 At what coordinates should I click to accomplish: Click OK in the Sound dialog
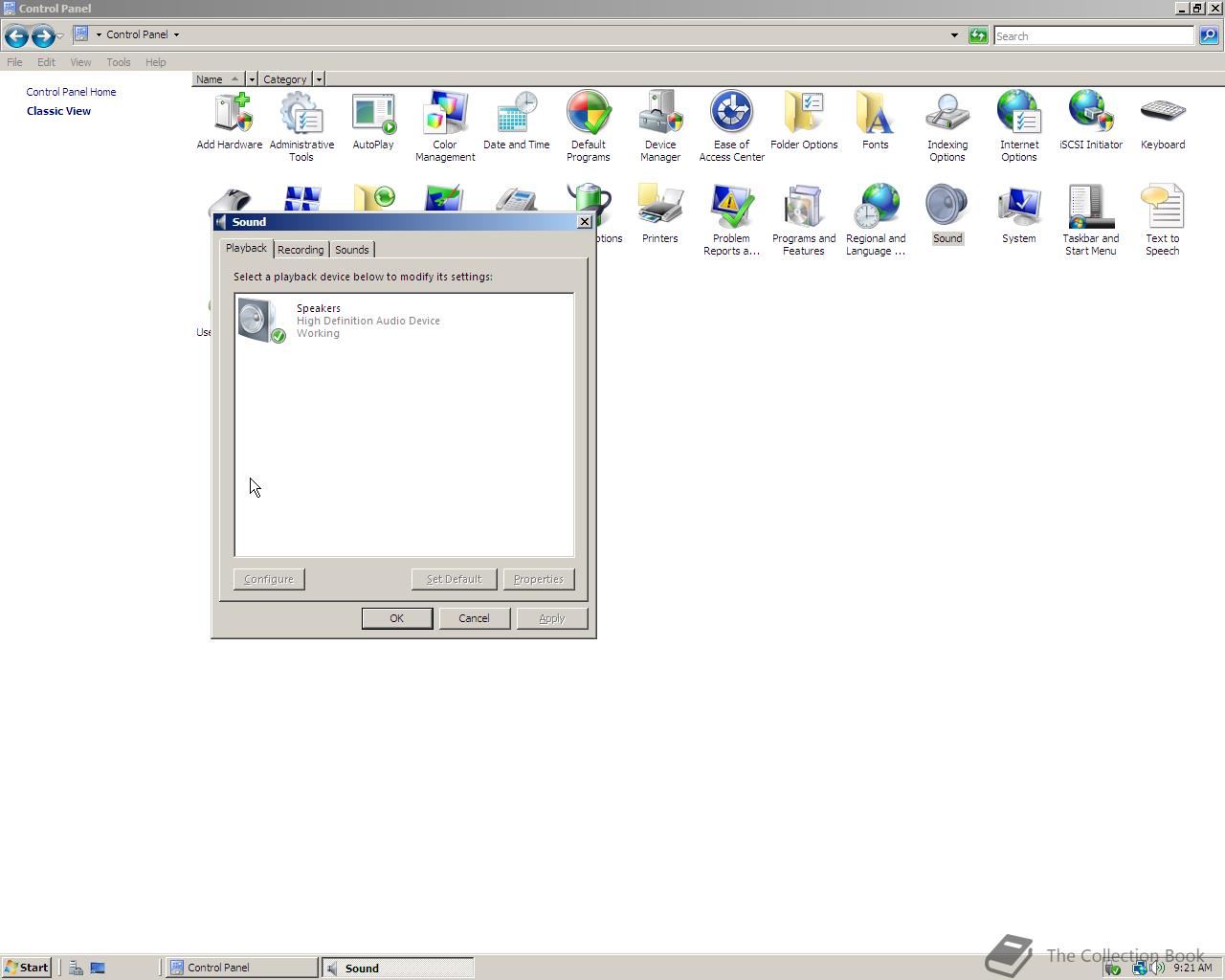[x=397, y=618]
